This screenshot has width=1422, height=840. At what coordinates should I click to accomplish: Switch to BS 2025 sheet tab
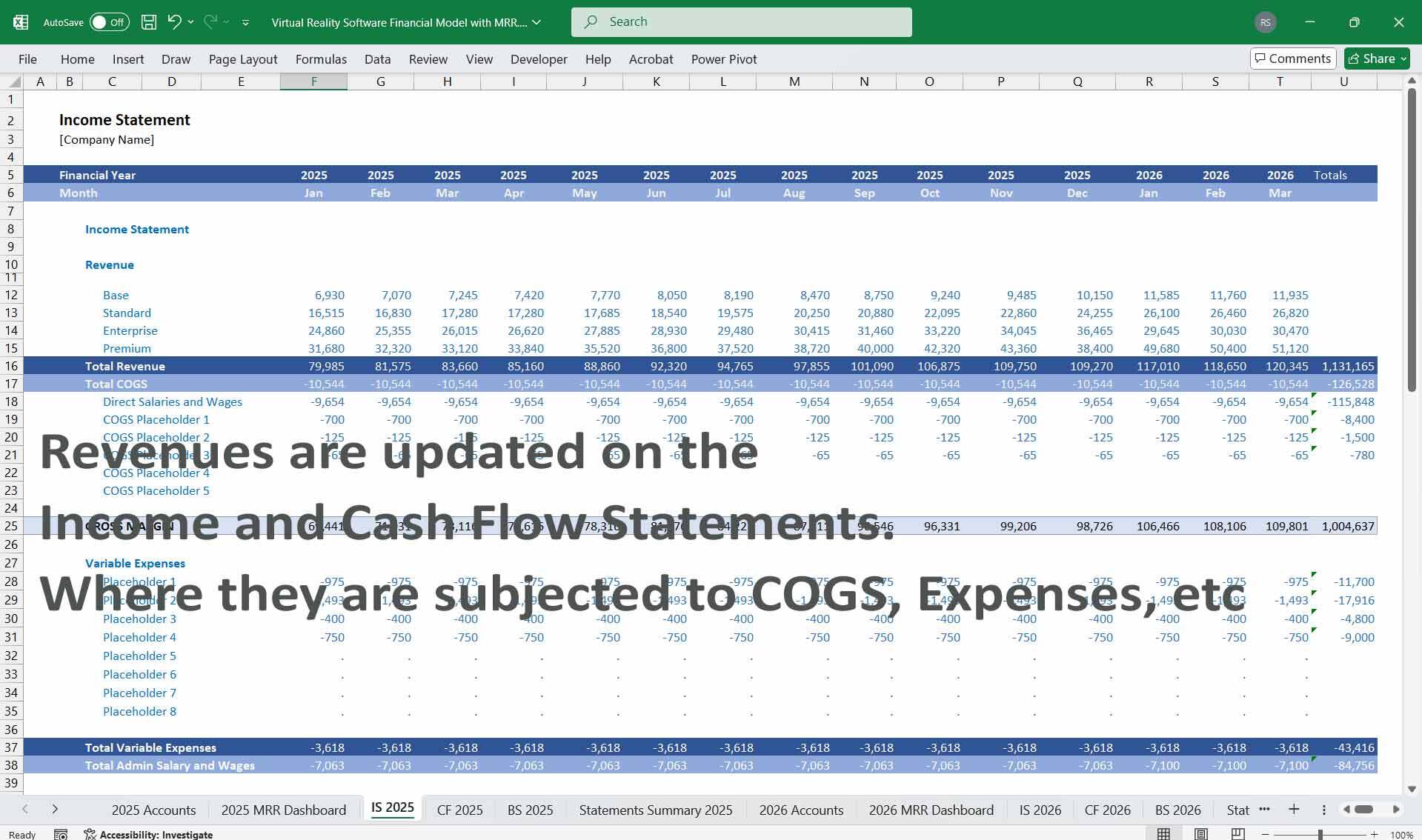(530, 810)
